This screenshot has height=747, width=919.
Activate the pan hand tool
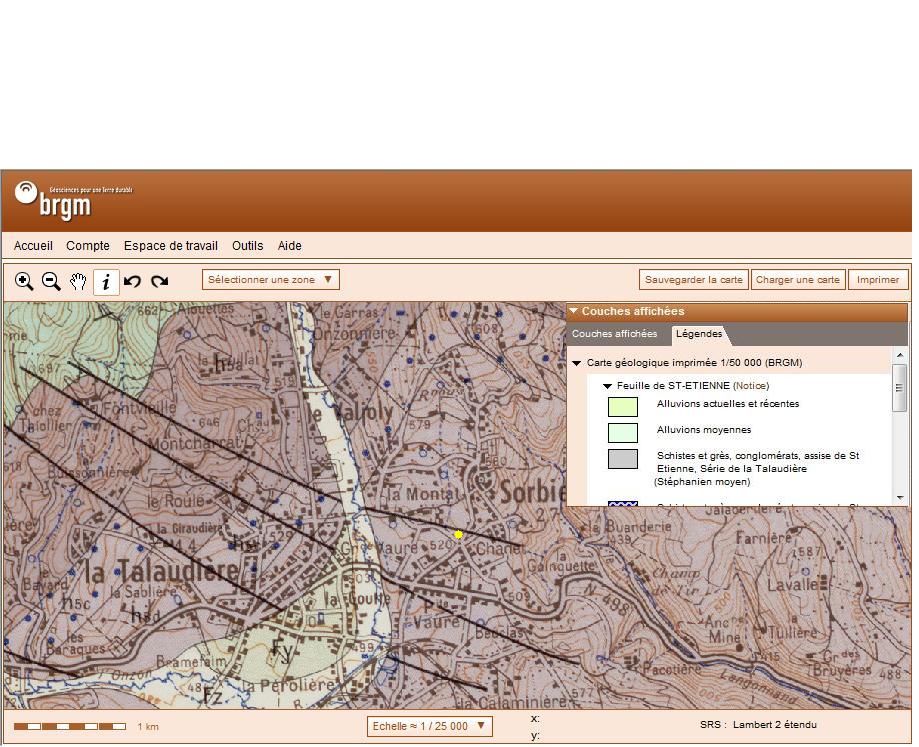[x=79, y=282]
